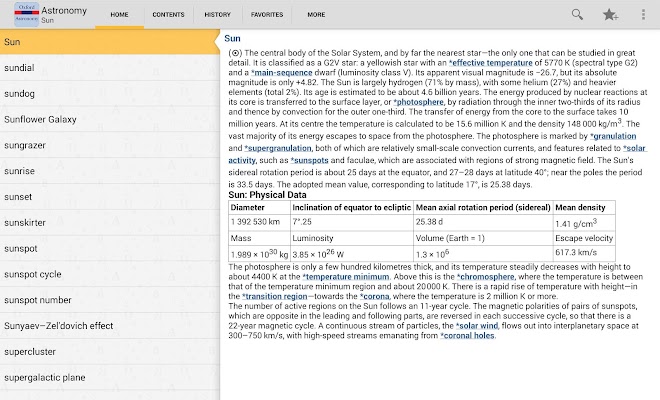Add entry to favorites star icon
660x400 pixels.
pyautogui.click(x=610, y=15)
